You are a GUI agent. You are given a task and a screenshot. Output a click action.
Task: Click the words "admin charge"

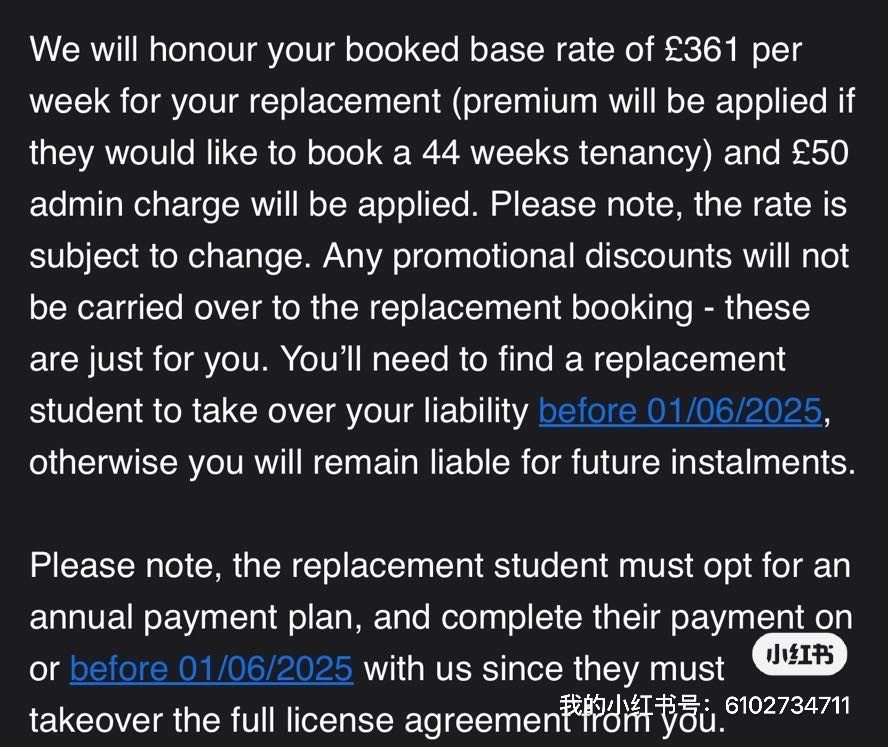click(135, 205)
